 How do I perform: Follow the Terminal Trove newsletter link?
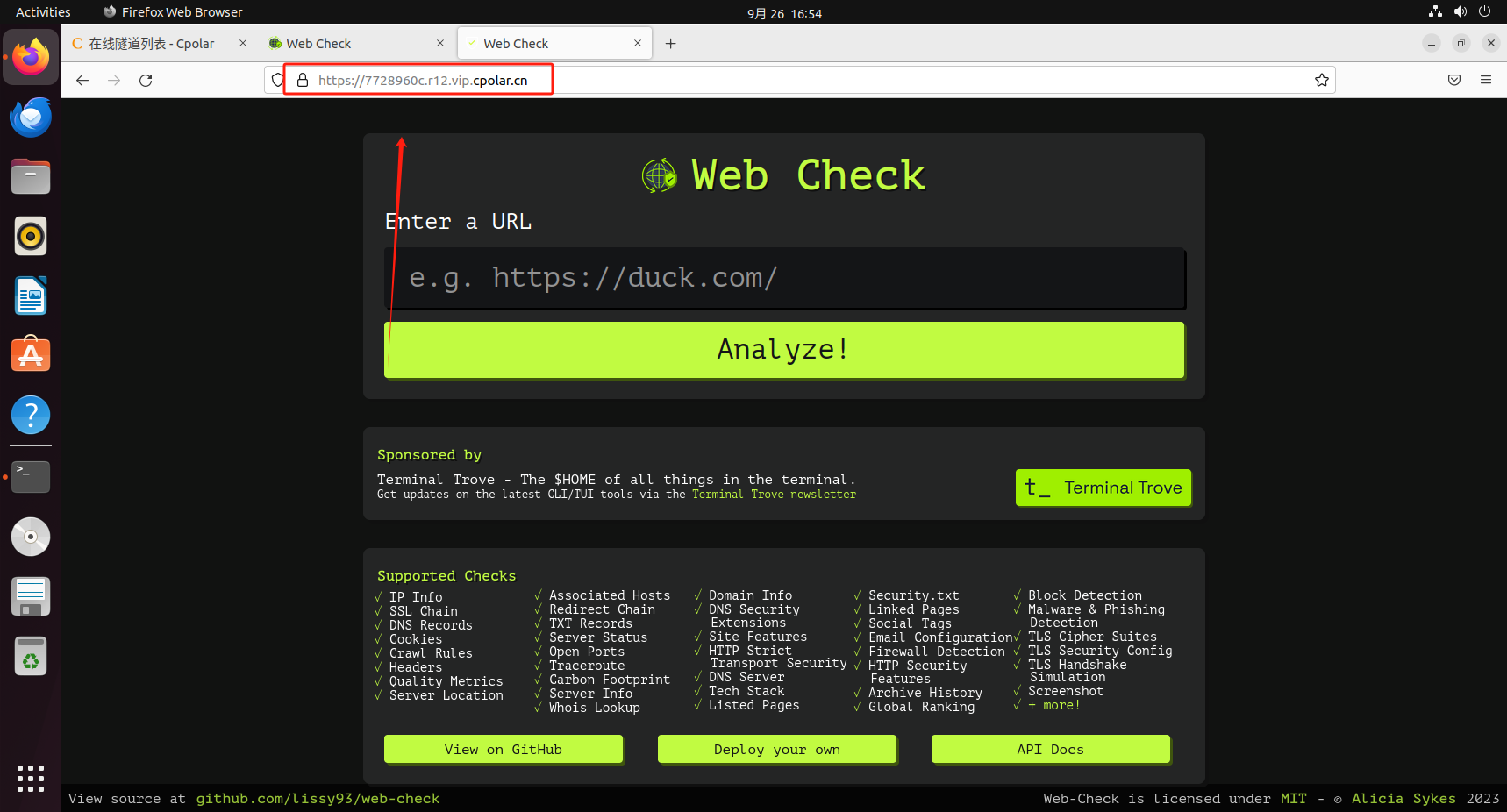click(x=774, y=495)
